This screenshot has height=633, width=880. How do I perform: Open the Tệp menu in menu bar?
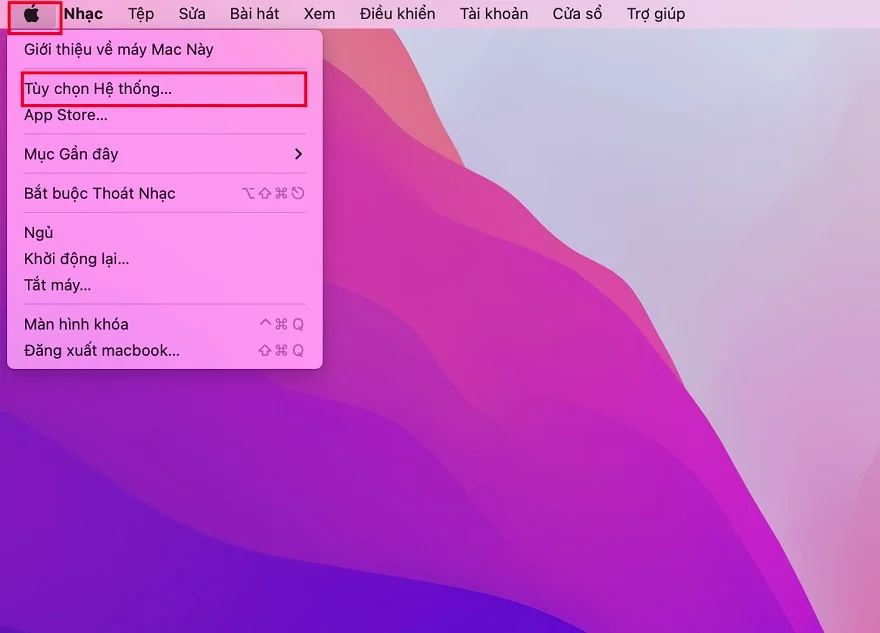coord(141,14)
